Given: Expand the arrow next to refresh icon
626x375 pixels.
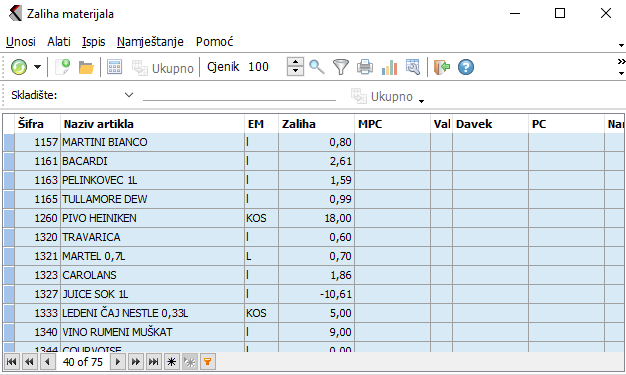Looking at the screenshot, I should (x=37, y=67).
